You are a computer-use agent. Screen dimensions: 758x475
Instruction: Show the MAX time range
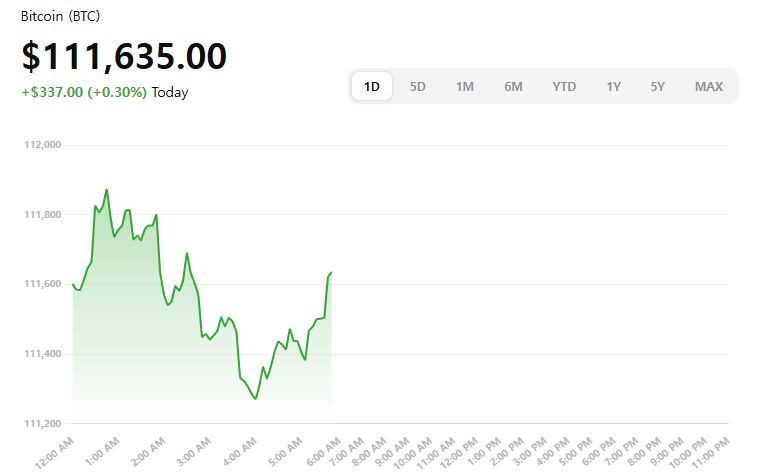click(709, 86)
